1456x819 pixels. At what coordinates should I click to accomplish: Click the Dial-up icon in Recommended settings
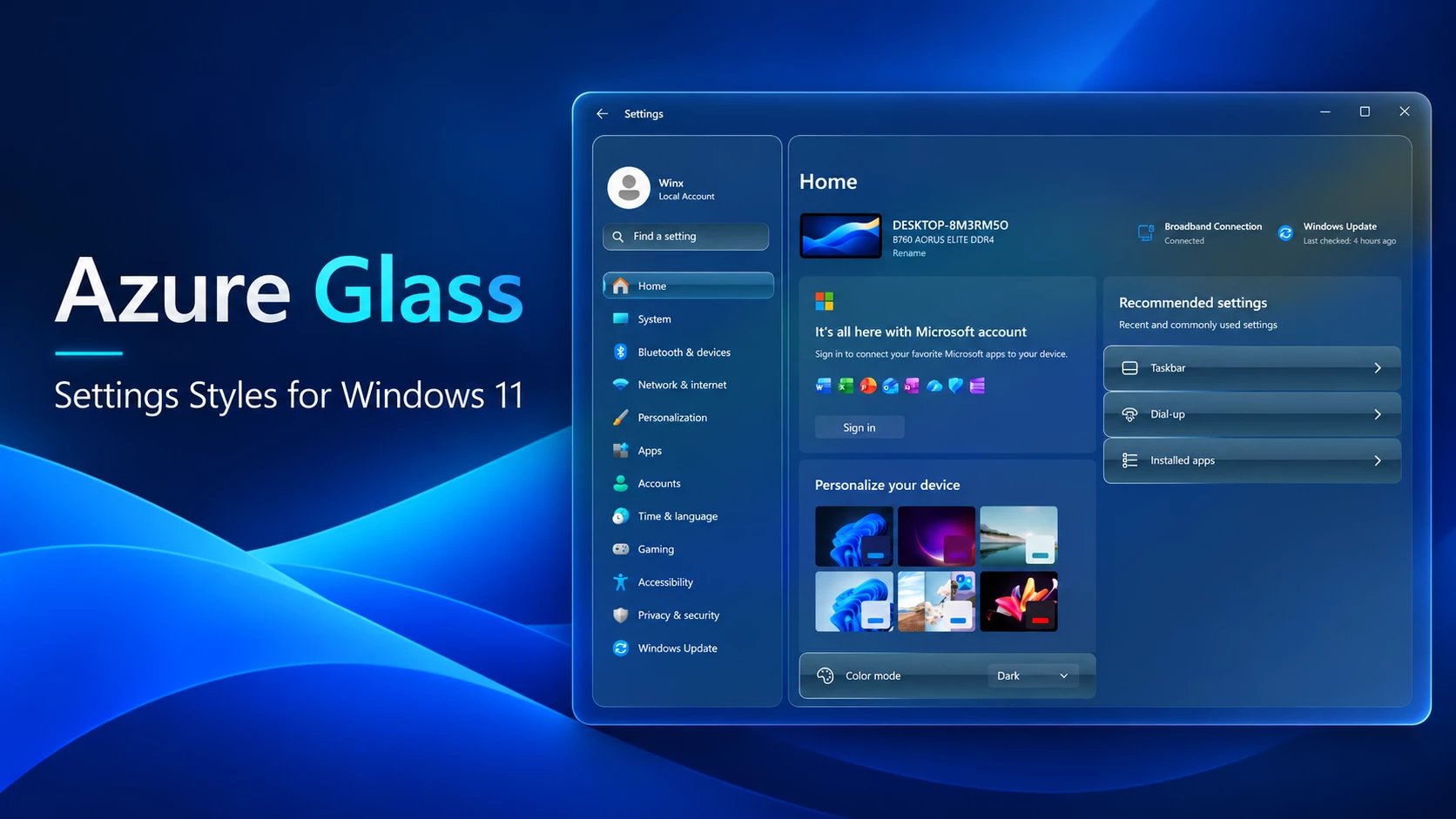(x=1129, y=414)
